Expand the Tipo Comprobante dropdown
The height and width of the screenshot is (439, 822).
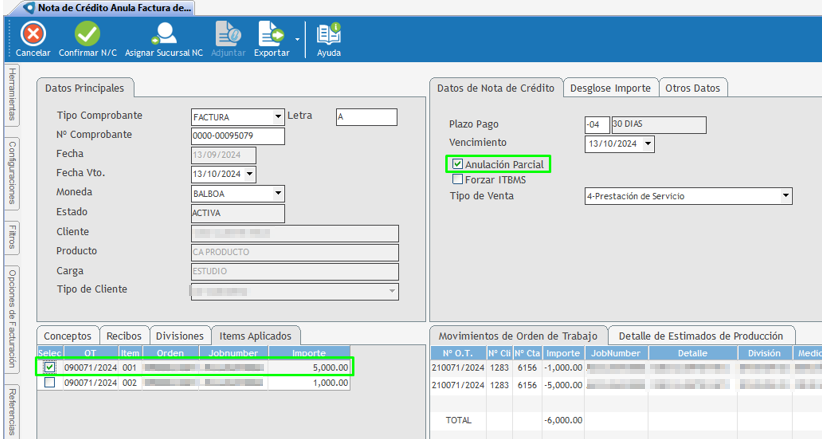pyautogui.click(x=277, y=117)
